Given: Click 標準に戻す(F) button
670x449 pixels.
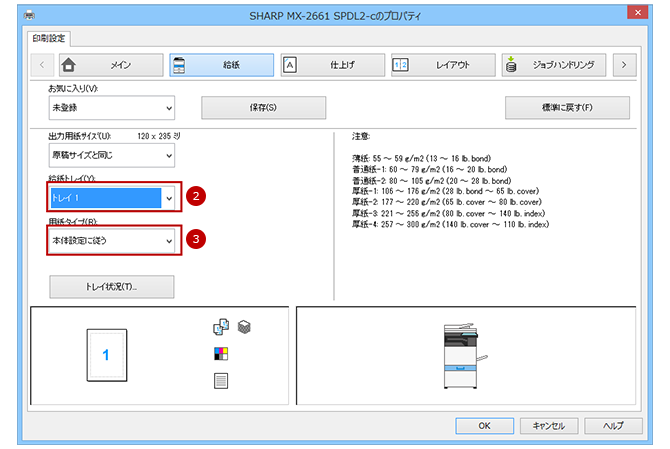Looking at the screenshot, I should (567, 108).
